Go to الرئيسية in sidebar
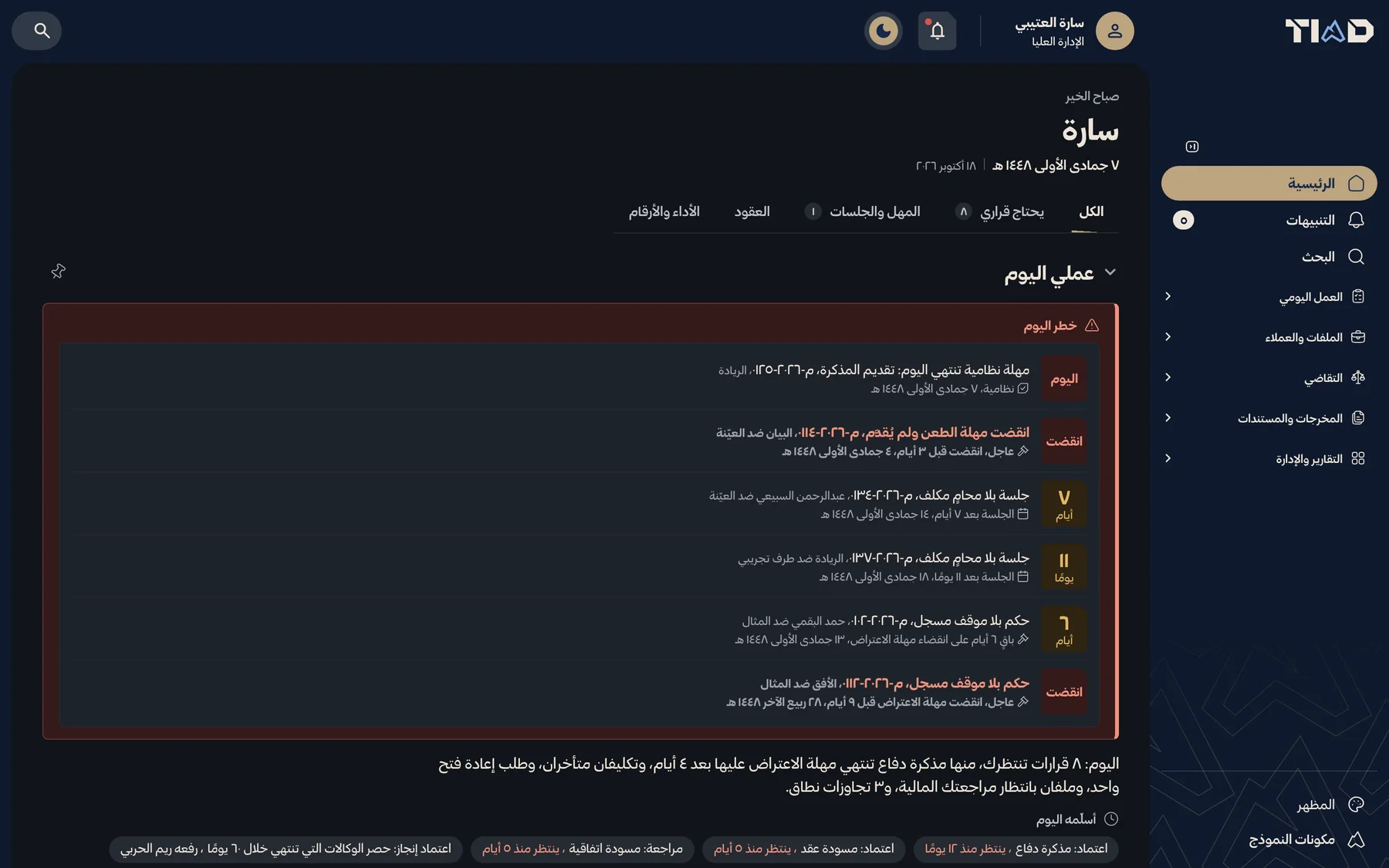The image size is (1389, 868). [1269, 184]
